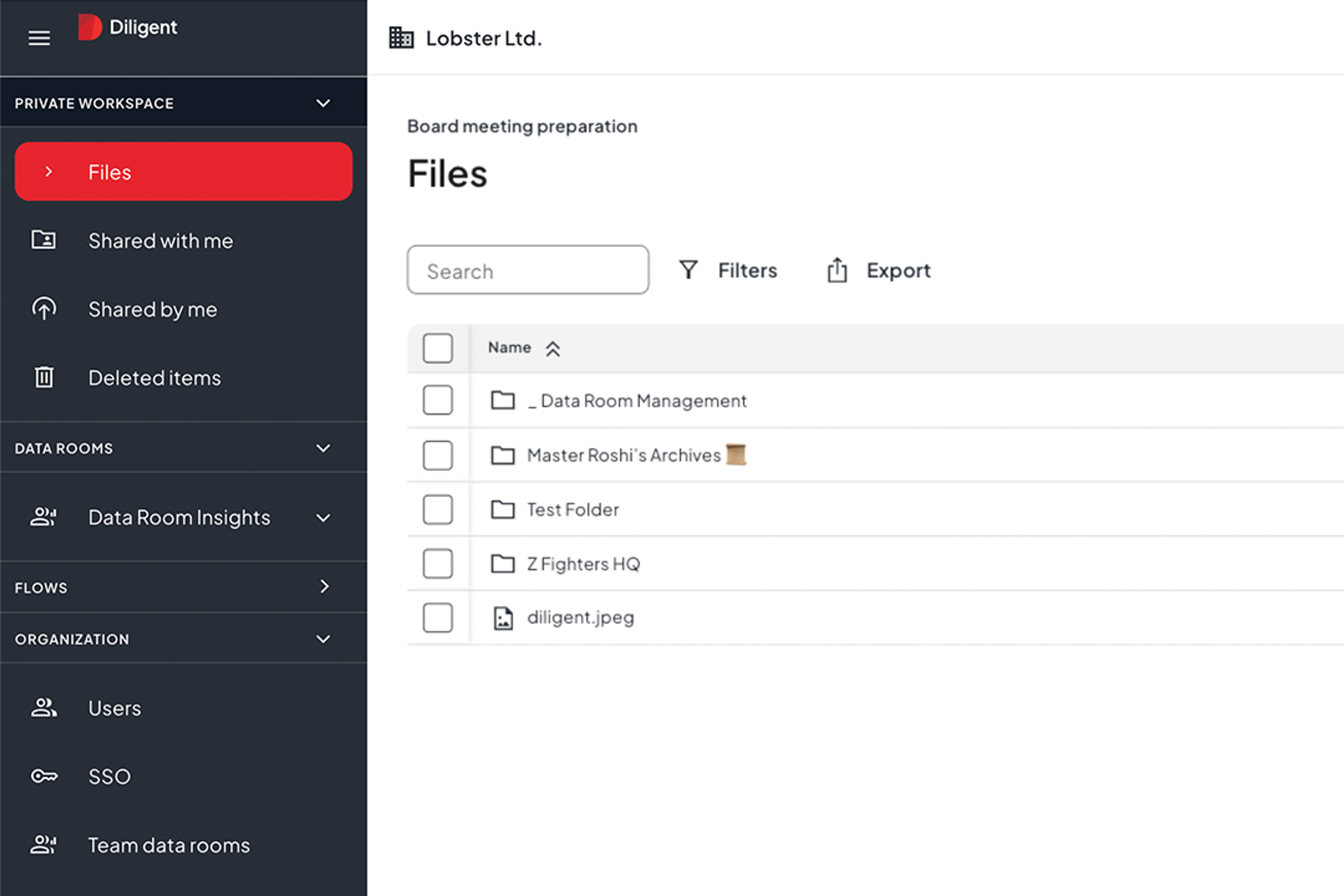Expand the Data Room Insights dropdown arrow
The width and height of the screenshot is (1344, 896).
(323, 518)
